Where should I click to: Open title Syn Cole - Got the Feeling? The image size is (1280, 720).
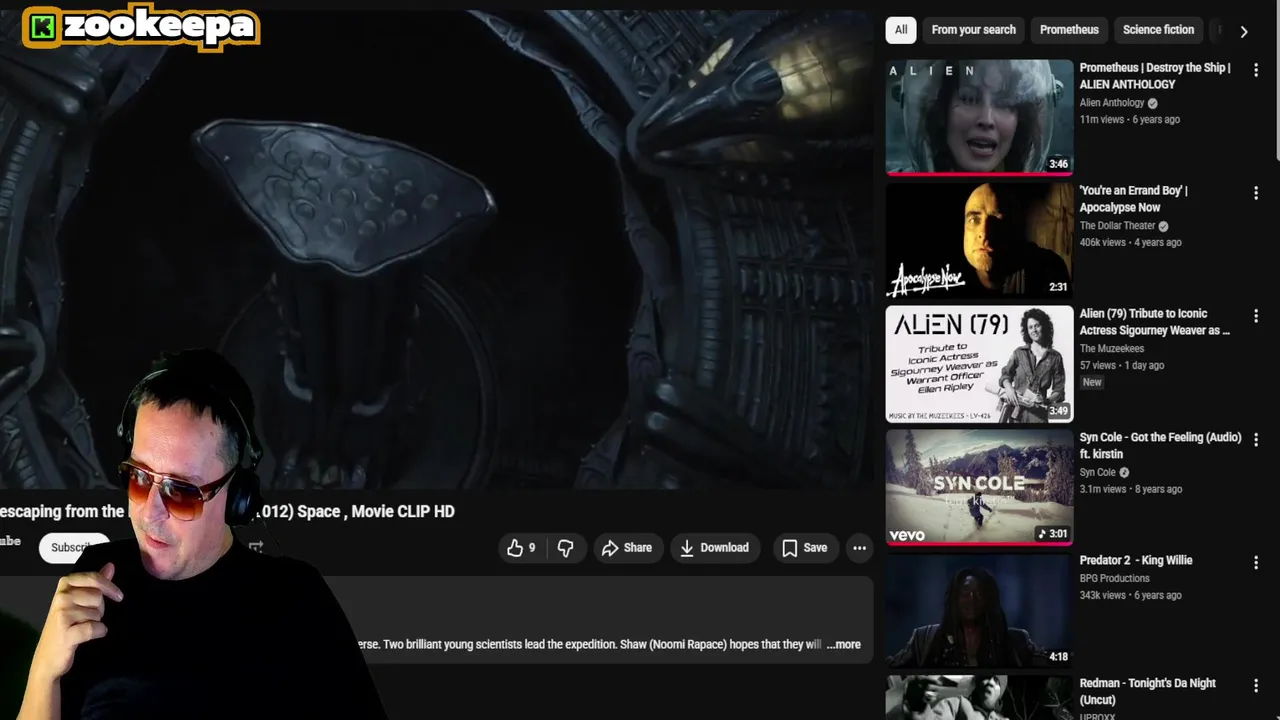[x=1160, y=445]
